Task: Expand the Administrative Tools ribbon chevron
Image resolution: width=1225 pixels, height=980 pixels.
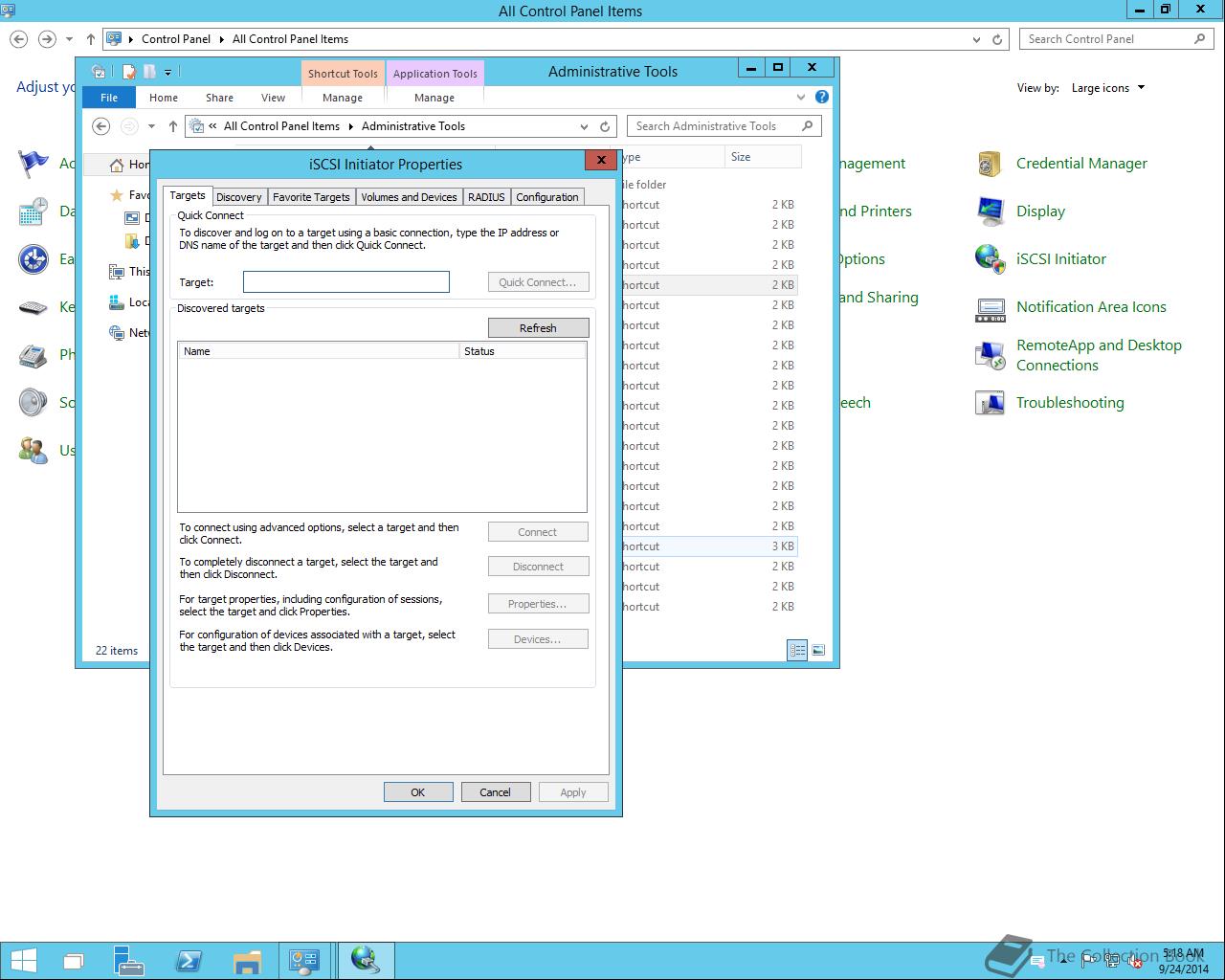Action: click(x=801, y=97)
